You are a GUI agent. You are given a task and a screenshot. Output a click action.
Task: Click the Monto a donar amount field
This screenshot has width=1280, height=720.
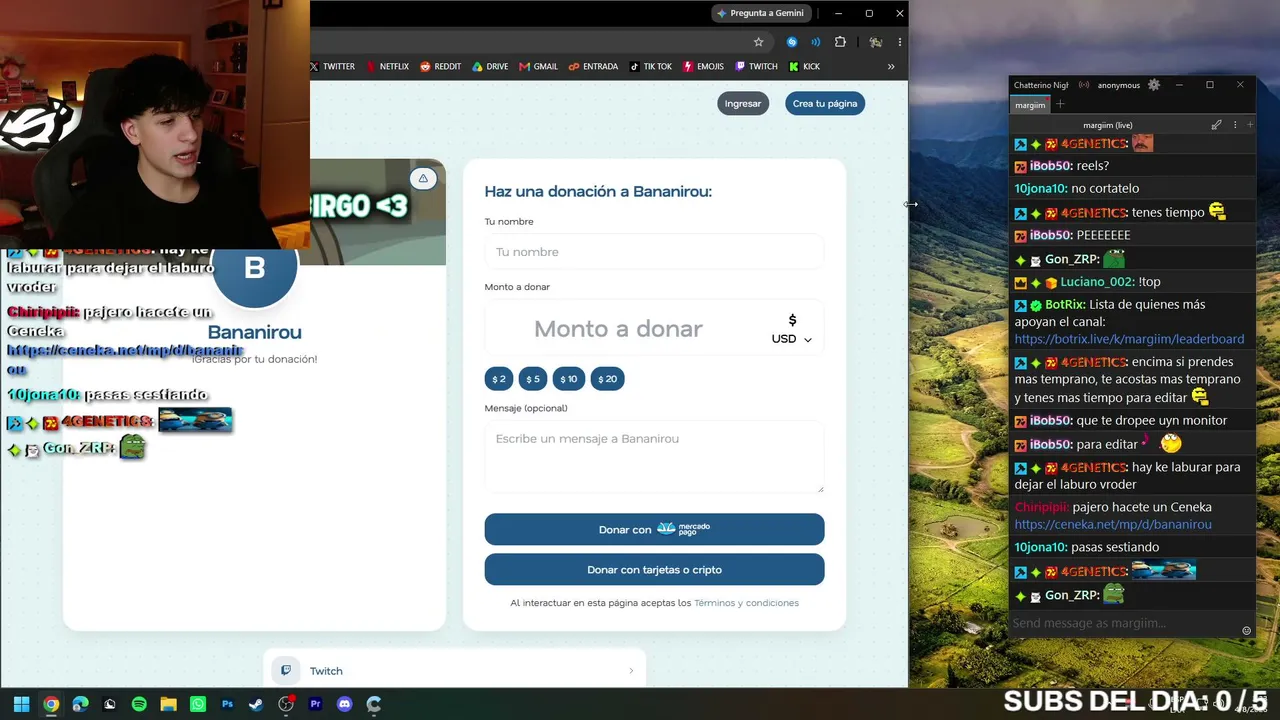point(618,329)
